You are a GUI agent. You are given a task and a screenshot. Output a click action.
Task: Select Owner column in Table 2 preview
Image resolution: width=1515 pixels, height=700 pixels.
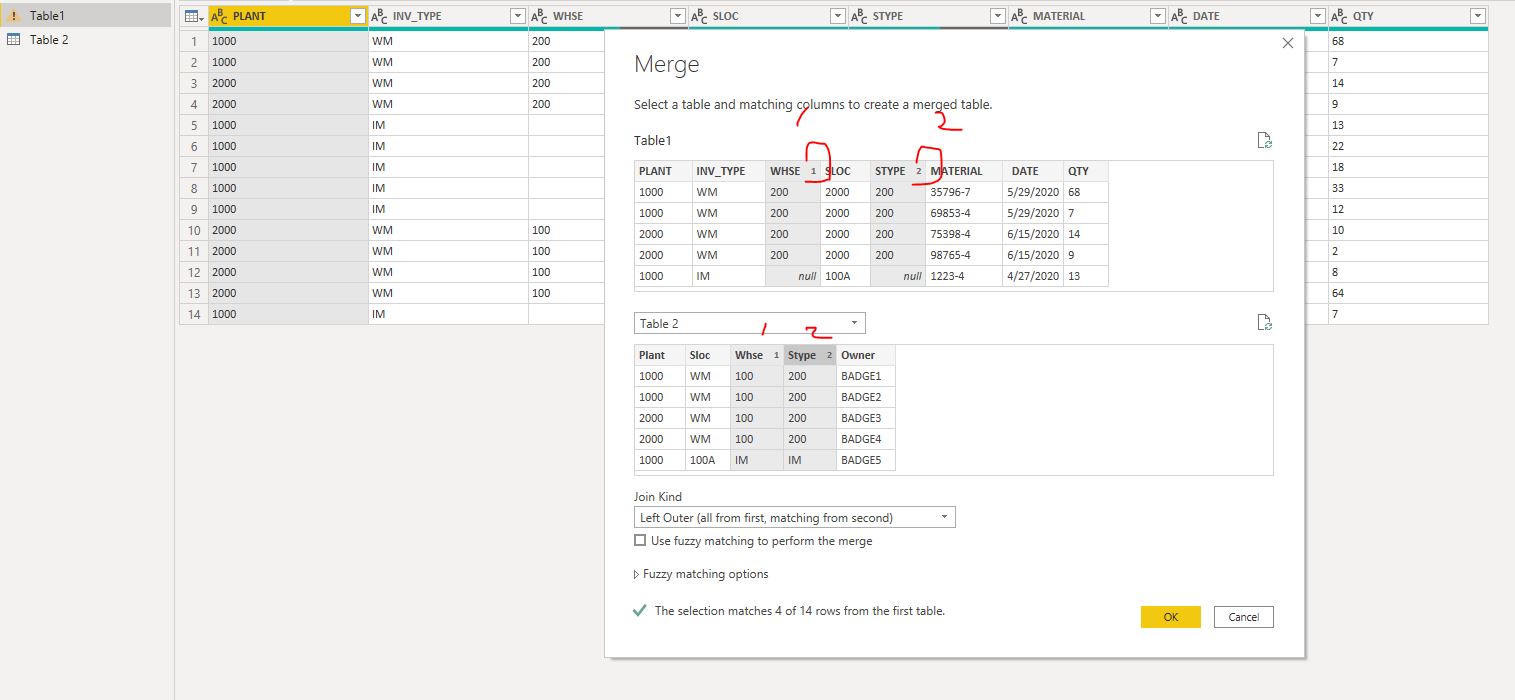[866, 355]
